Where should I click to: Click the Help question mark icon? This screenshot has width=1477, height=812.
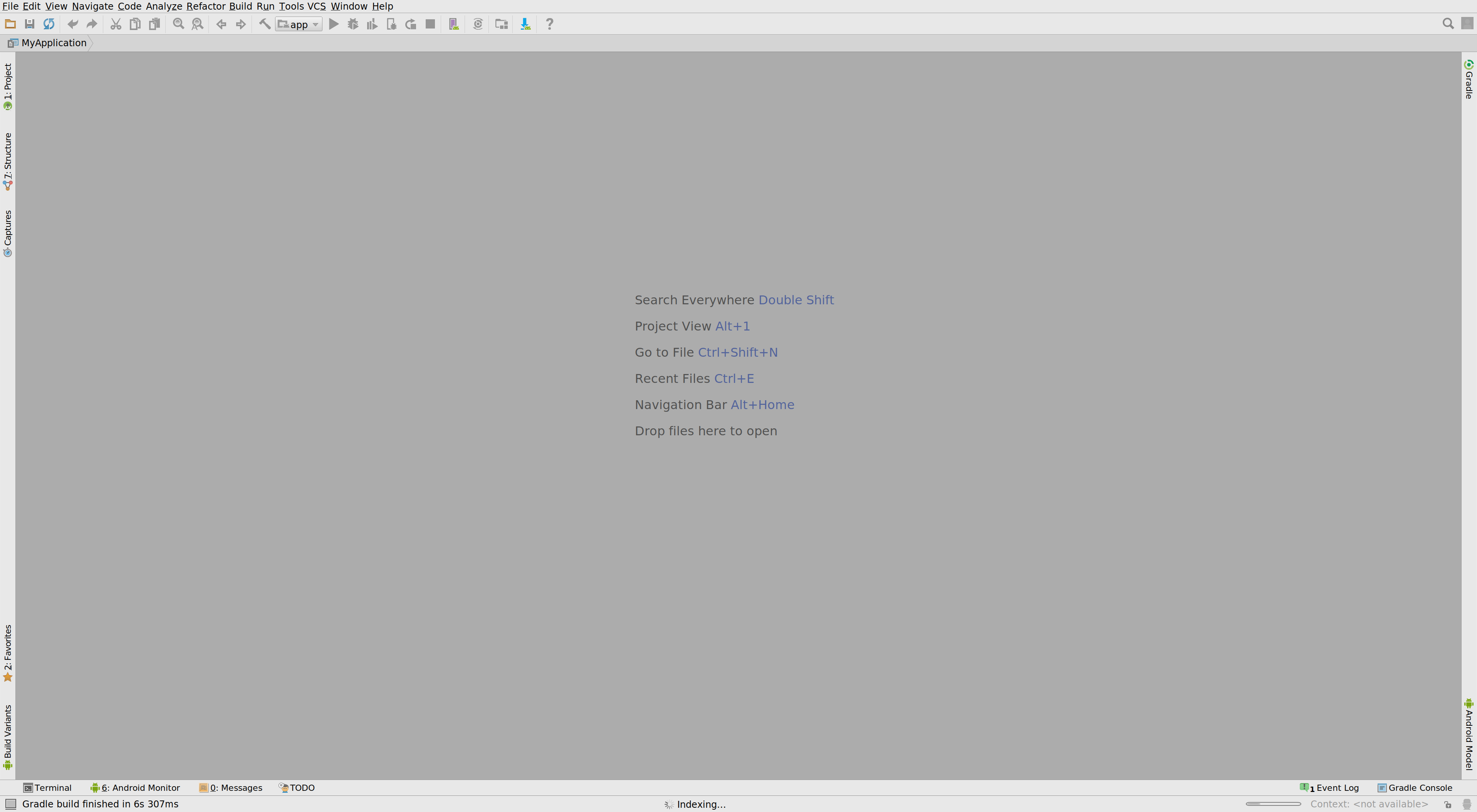click(549, 24)
